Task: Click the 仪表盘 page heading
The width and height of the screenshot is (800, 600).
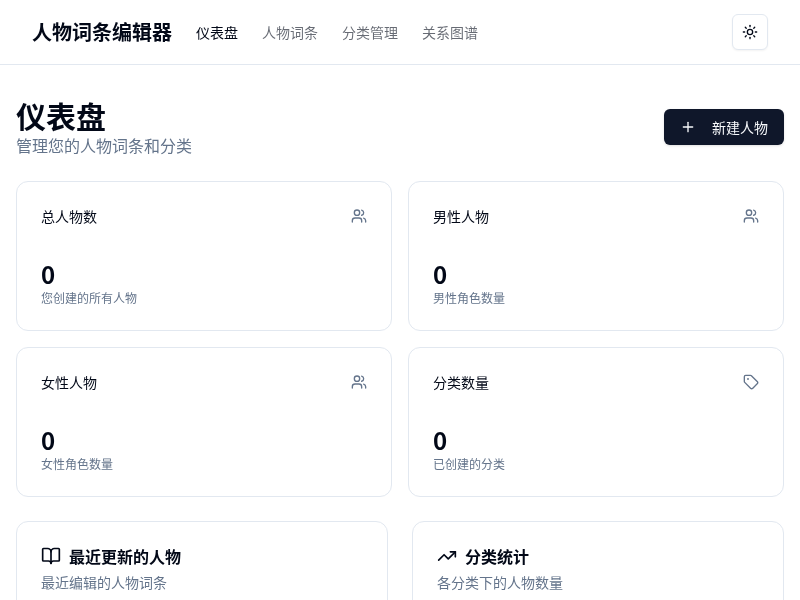Action: [x=61, y=117]
